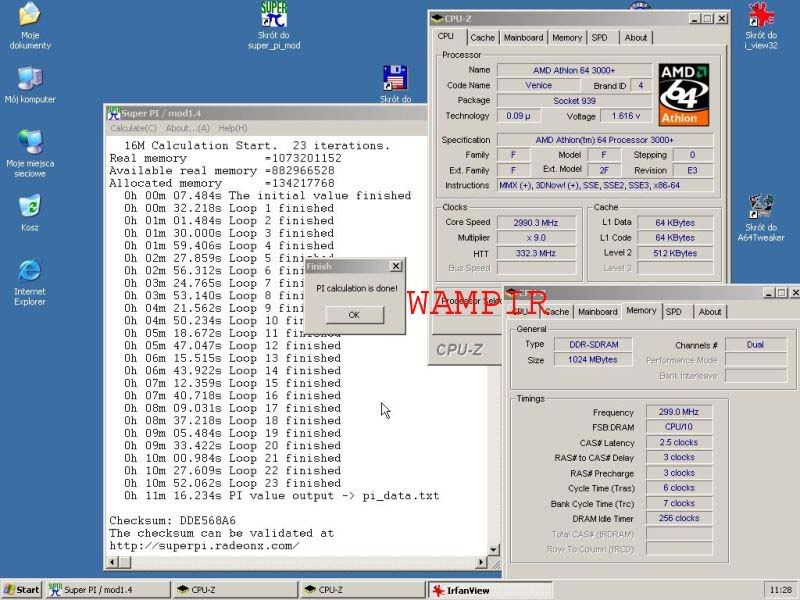Image resolution: width=800 pixels, height=600 pixels.
Task: Click Super PI vertical scrollbar down arrow
Action: click(x=493, y=550)
